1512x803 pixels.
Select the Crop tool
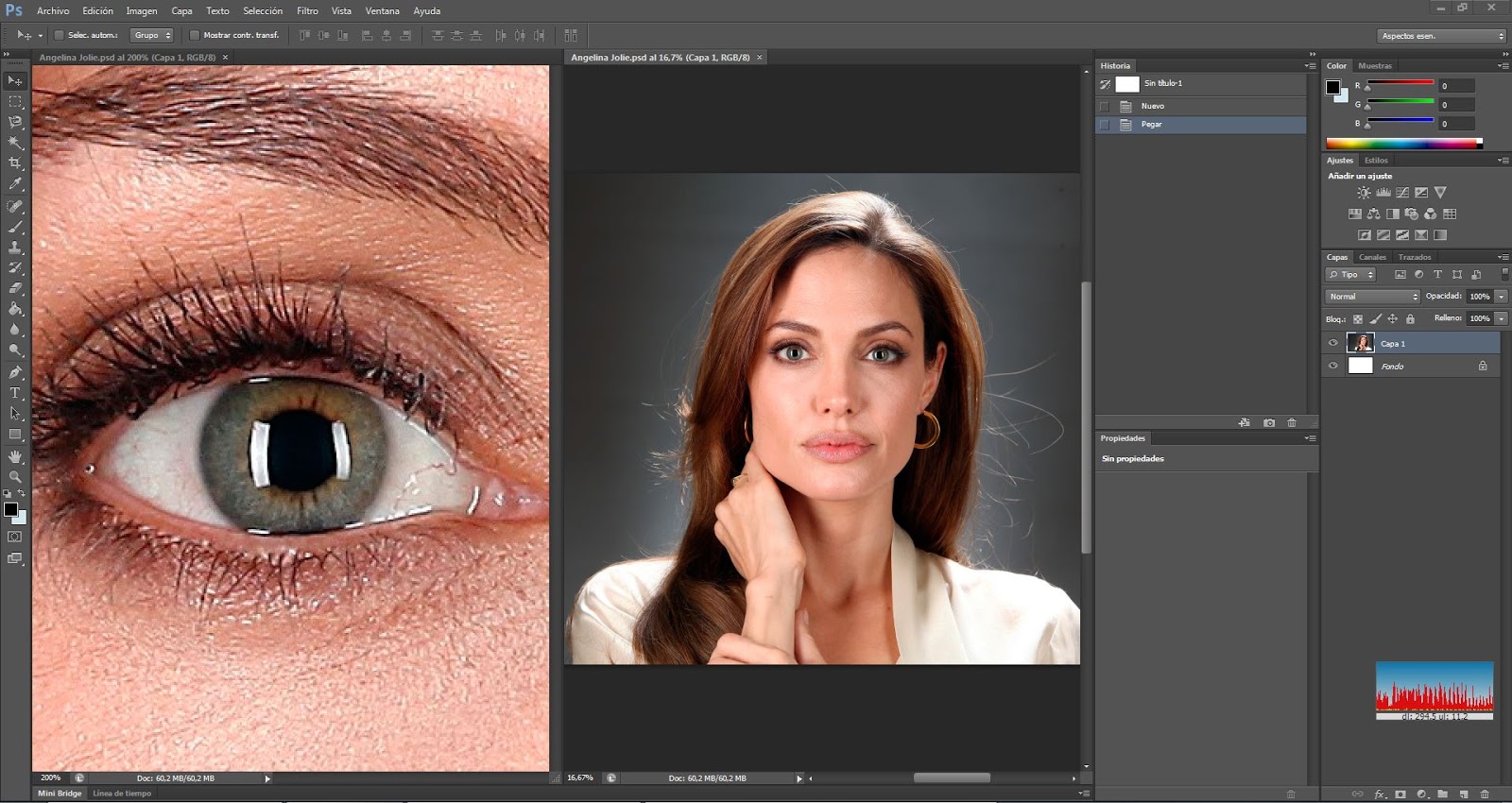pos(15,164)
